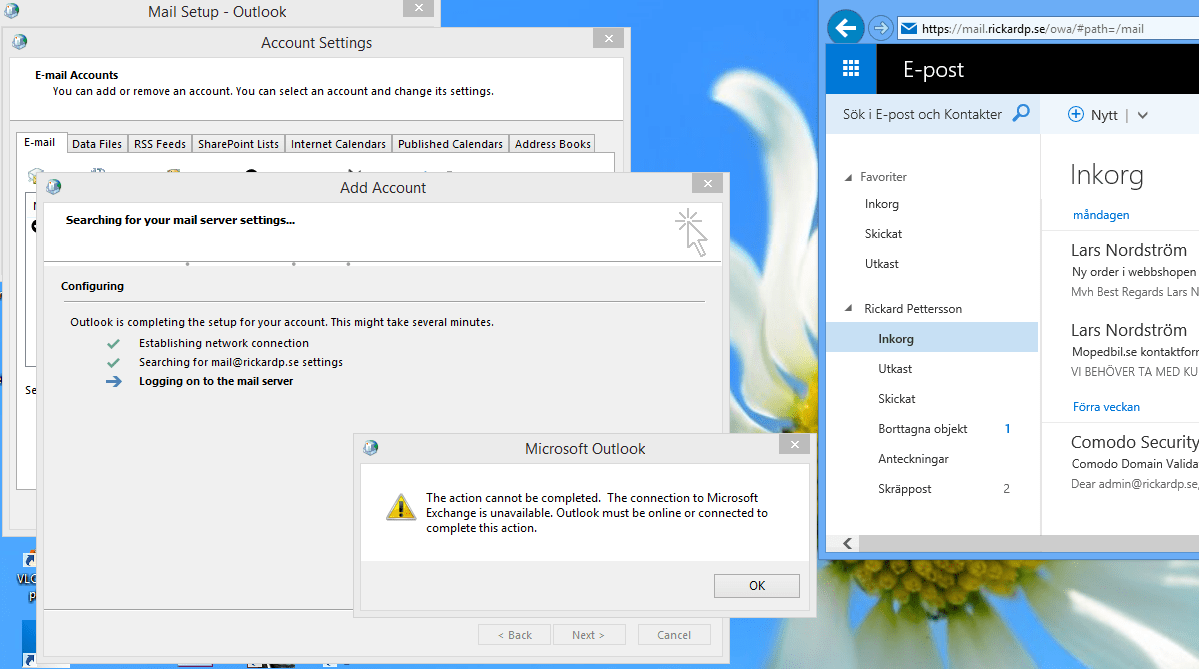Open Skickat under Favoriter

coord(883,234)
